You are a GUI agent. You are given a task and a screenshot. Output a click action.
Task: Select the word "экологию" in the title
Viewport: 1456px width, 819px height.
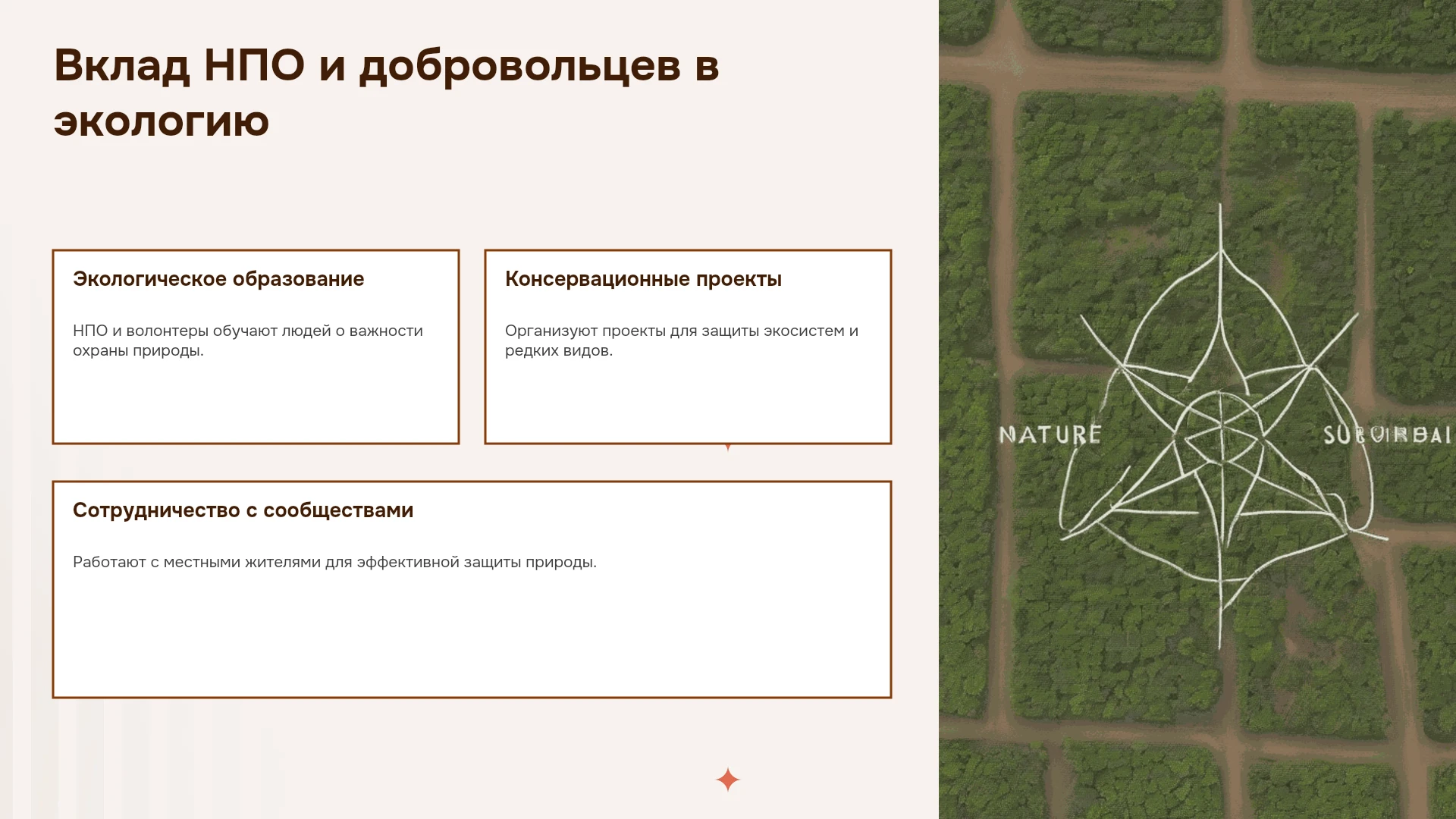click(x=162, y=121)
